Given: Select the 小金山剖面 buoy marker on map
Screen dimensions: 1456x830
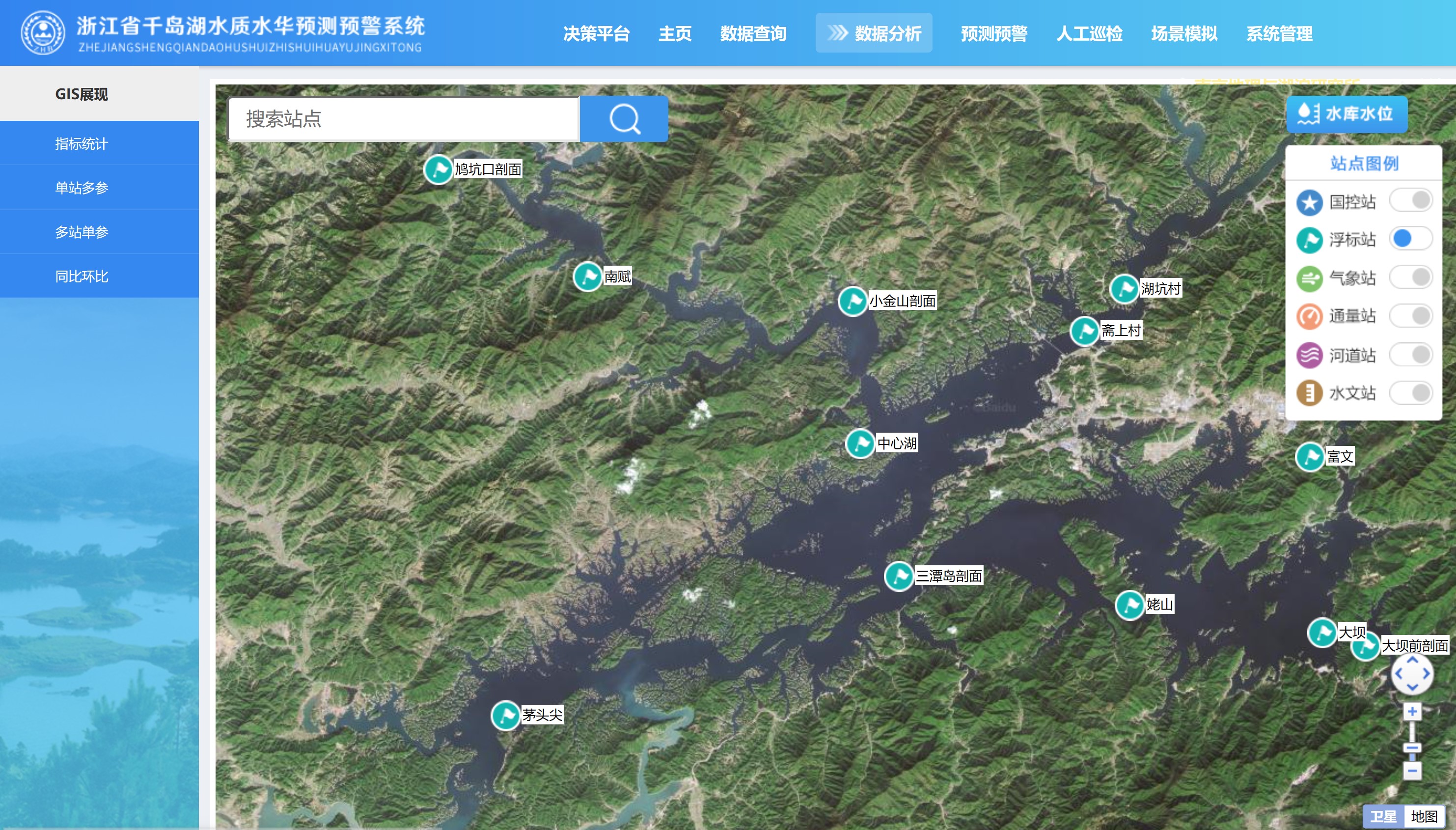Looking at the screenshot, I should [852, 301].
